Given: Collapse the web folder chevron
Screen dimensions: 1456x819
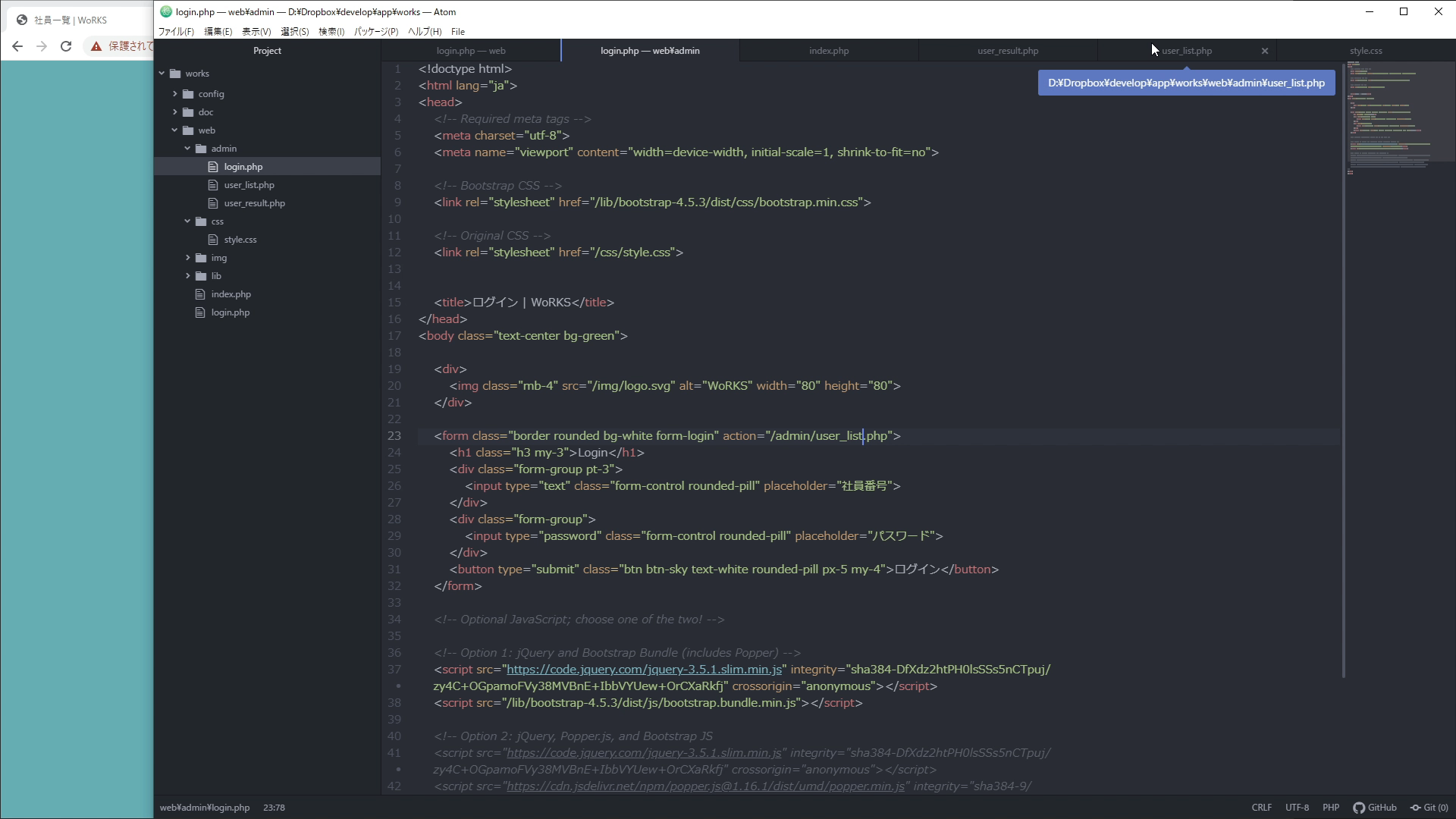Looking at the screenshot, I should pos(174,130).
